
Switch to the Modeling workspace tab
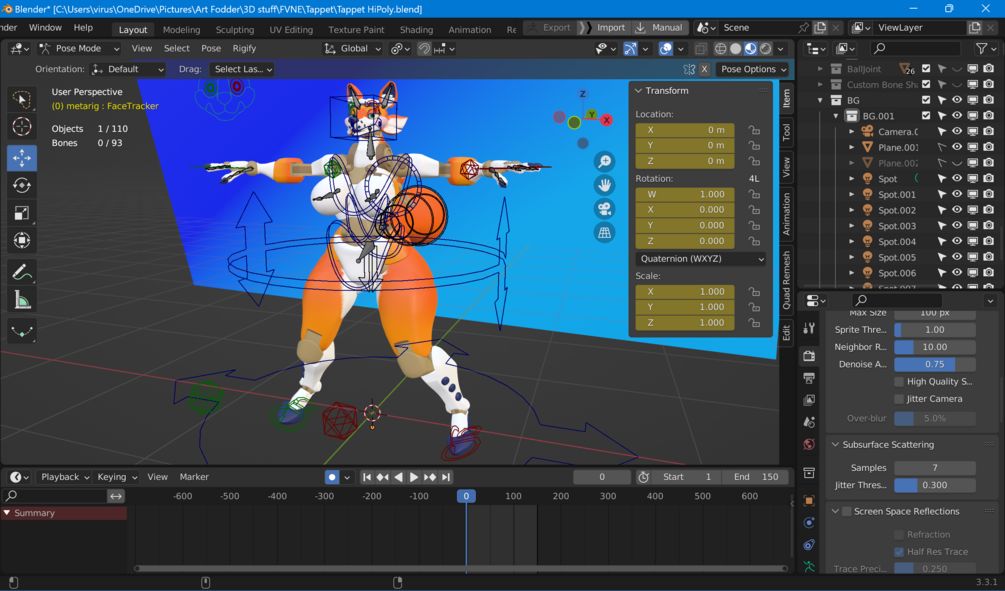(181, 29)
